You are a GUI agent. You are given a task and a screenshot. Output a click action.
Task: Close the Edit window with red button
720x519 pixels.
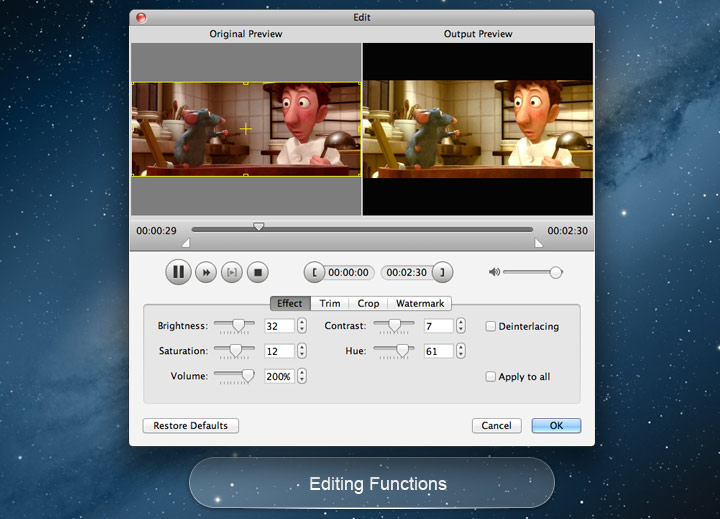[x=141, y=18]
